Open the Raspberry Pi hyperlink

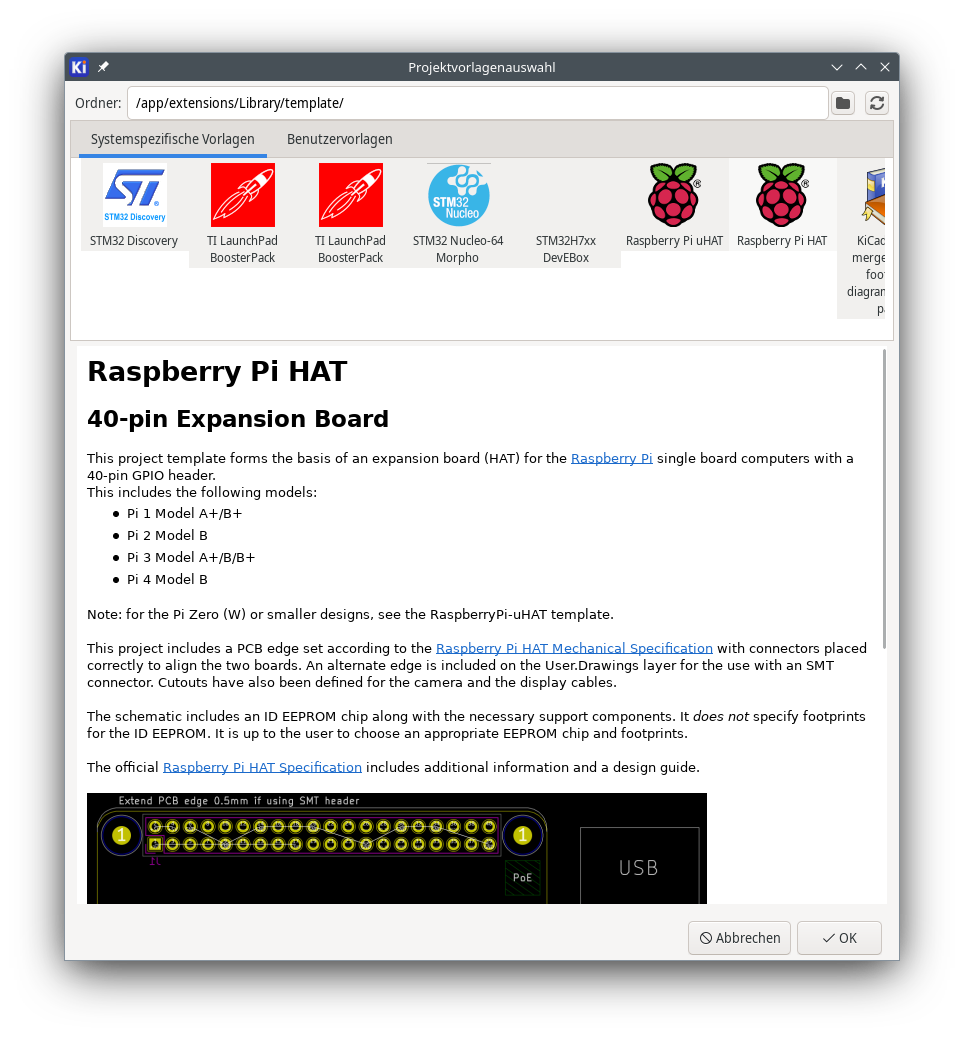click(x=611, y=459)
